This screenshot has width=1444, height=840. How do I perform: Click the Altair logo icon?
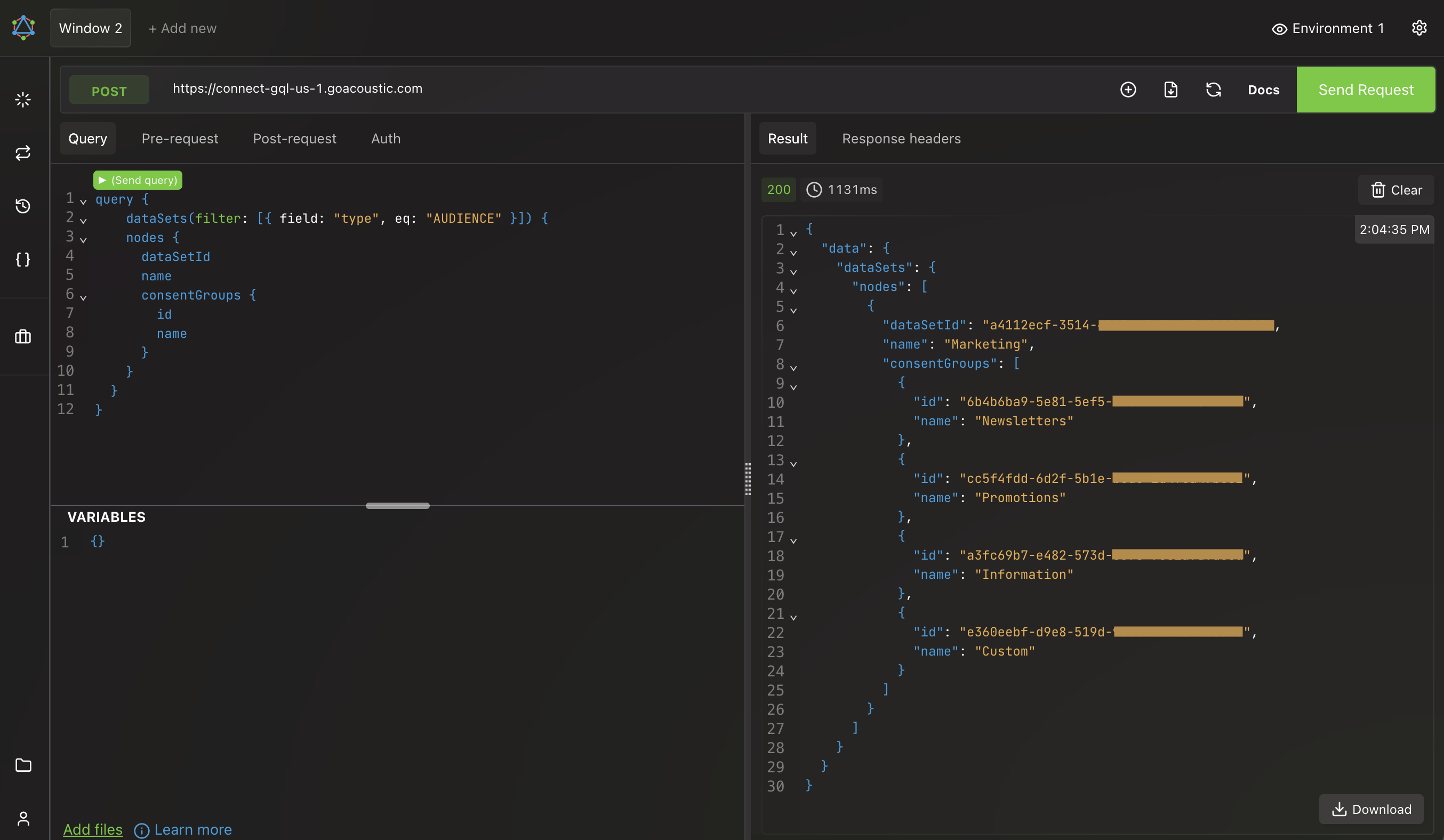coord(23,28)
